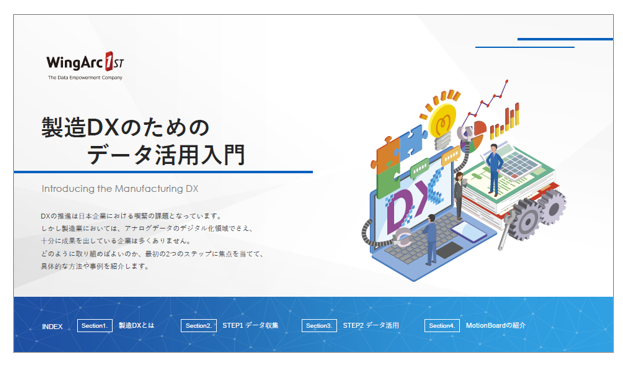The width and height of the screenshot is (623, 366).
Task: Click paragraph line starting DXの推進は日本企業
Action: click(x=131, y=216)
